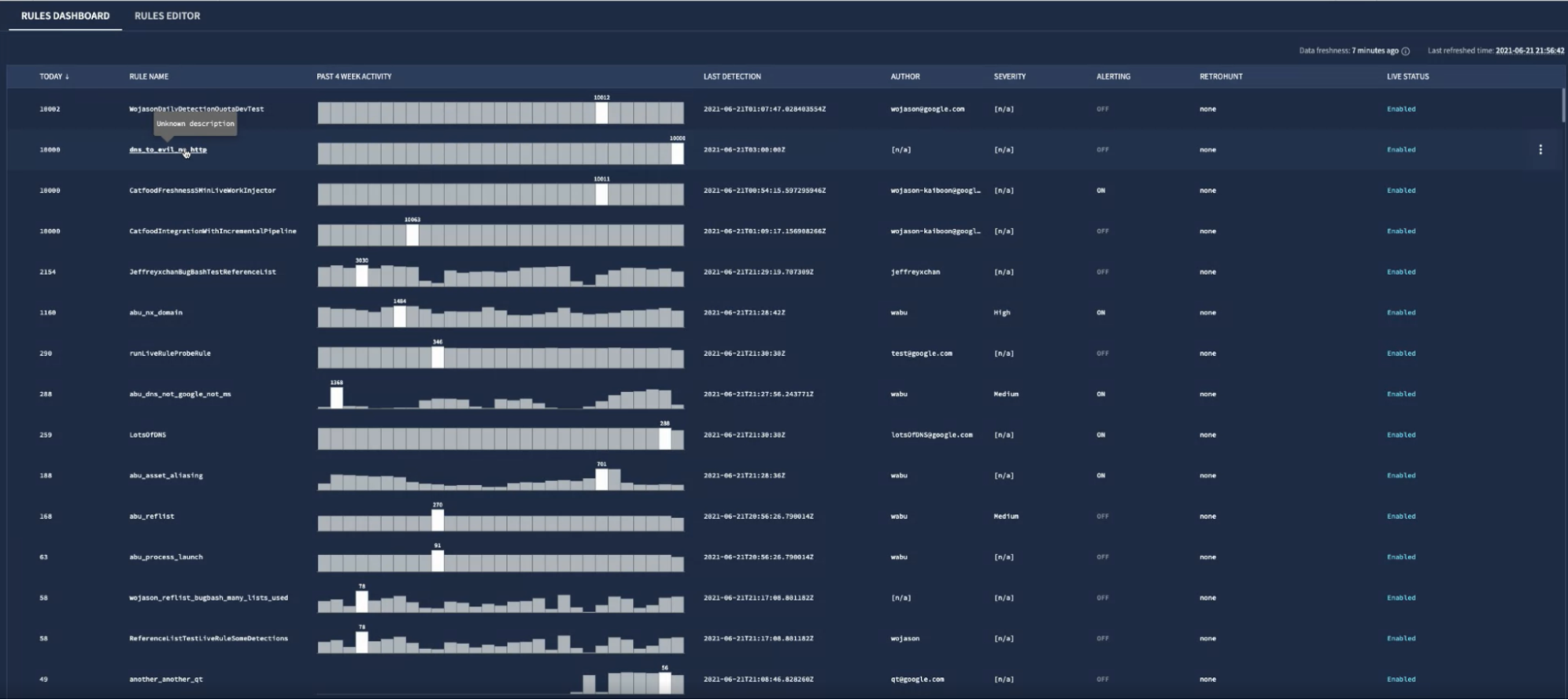The height and width of the screenshot is (700, 1568).
Task: Click Enabled live status for LotsOfDNS
Action: (x=1400, y=435)
